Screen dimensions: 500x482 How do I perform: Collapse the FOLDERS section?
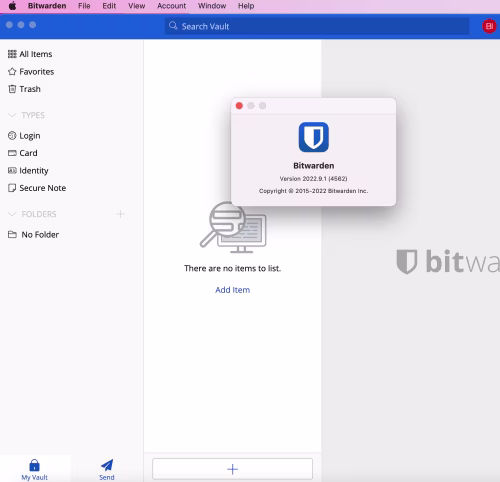(12, 214)
